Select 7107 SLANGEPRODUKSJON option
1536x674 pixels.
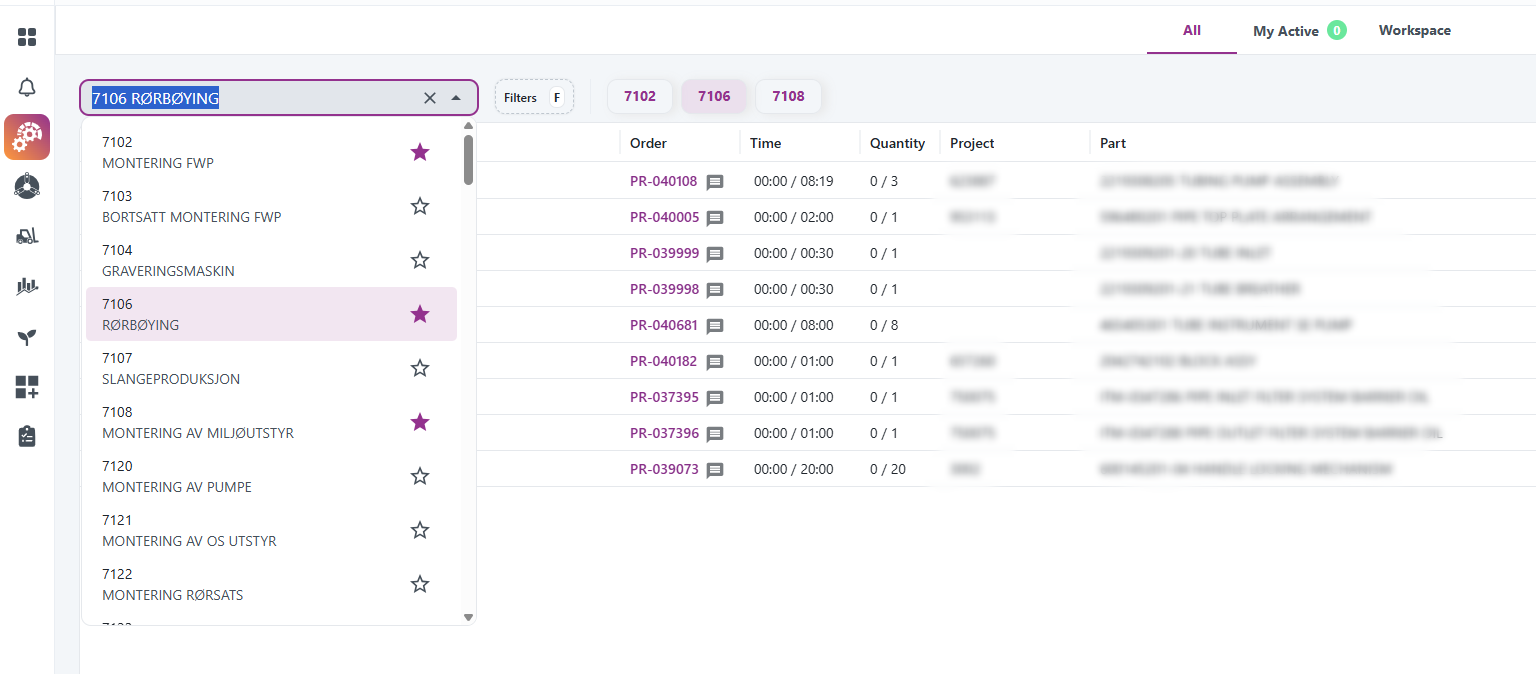tap(271, 368)
